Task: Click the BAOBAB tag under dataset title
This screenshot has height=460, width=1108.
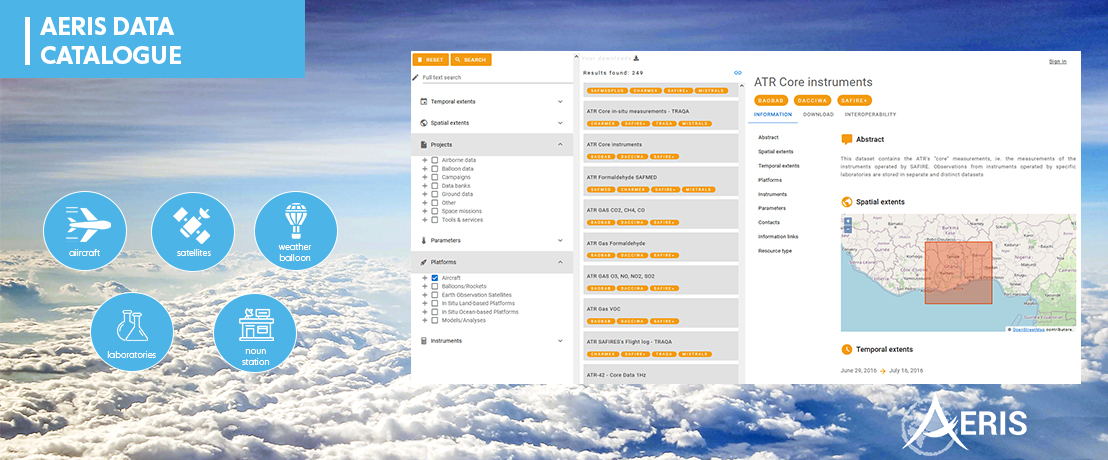Action: tap(771, 100)
